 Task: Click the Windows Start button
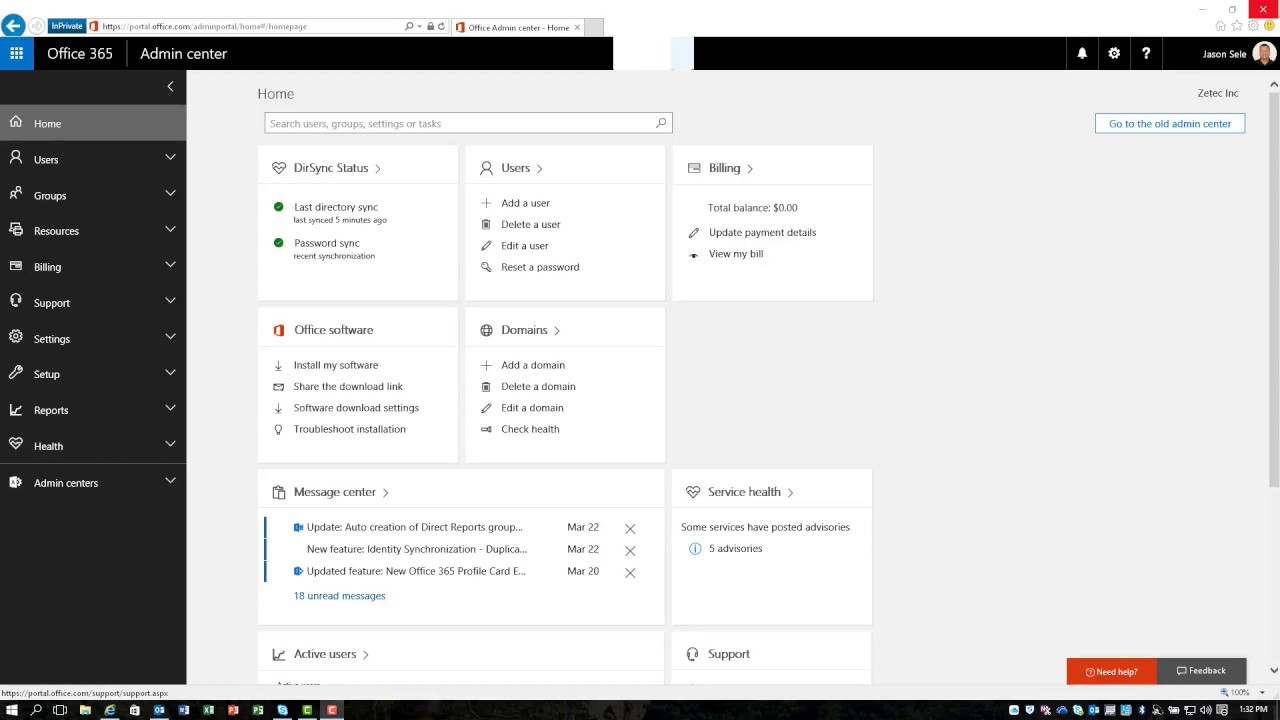click(x=12, y=710)
